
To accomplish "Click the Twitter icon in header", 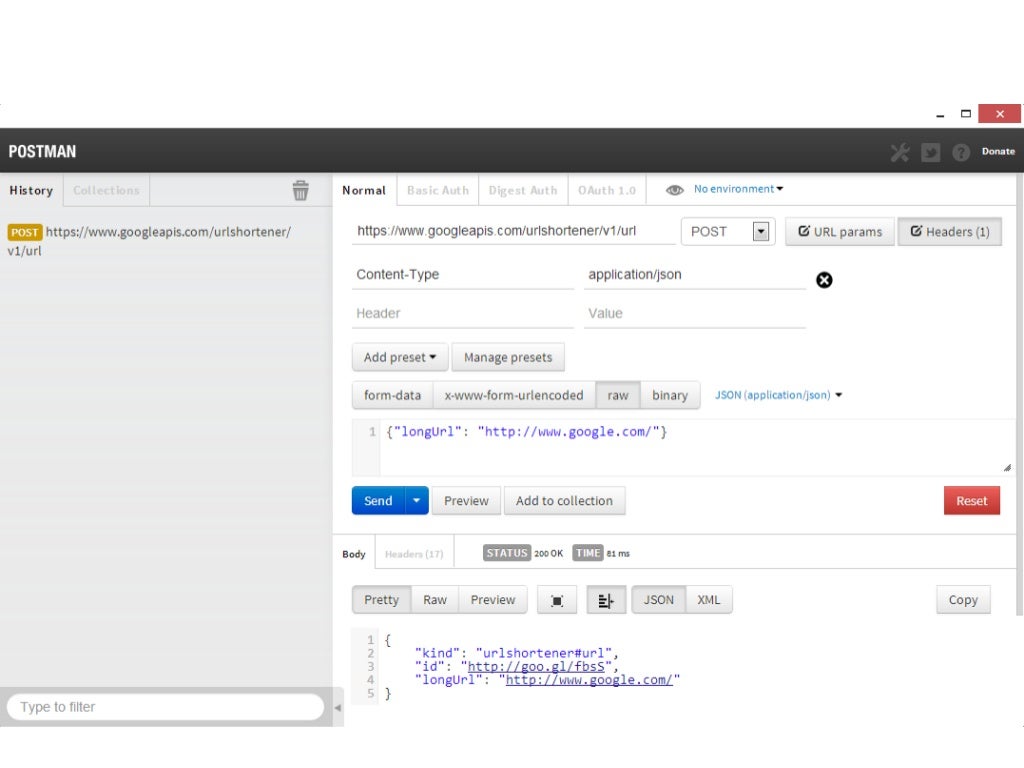I will [930, 152].
